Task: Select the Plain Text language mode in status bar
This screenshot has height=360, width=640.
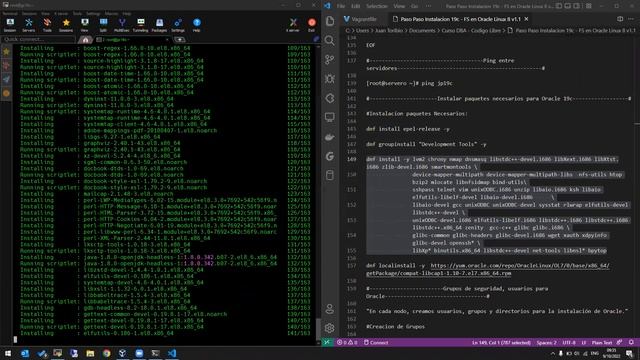Action: pos(602,342)
